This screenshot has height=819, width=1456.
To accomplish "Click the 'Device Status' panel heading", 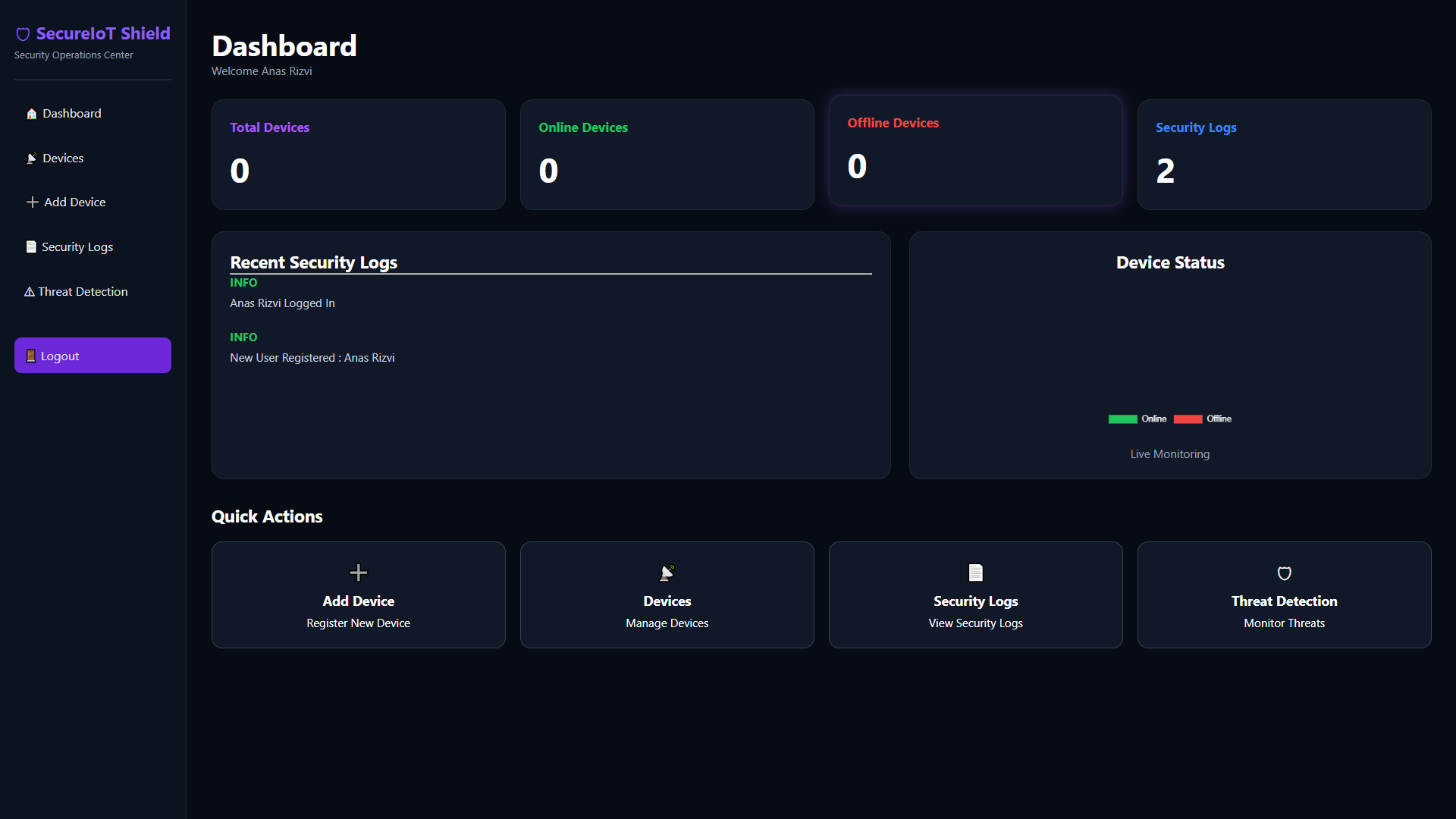I will tap(1170, 262).
